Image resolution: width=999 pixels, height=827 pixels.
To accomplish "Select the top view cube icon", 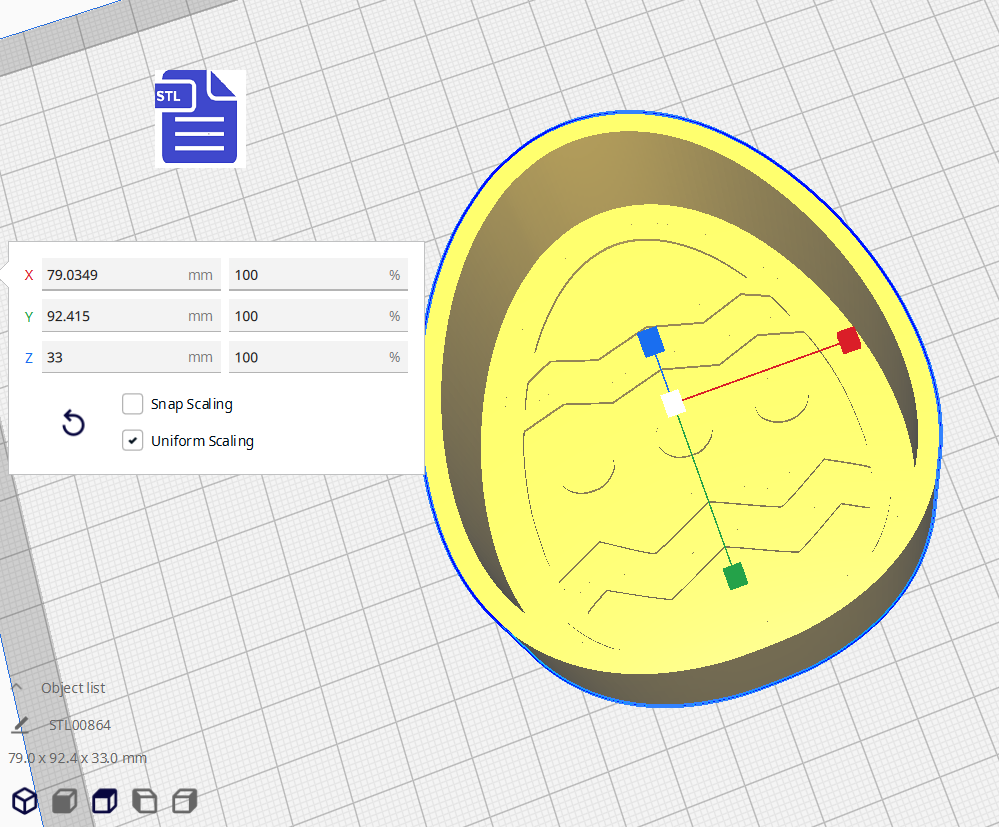I will [105, 800].
